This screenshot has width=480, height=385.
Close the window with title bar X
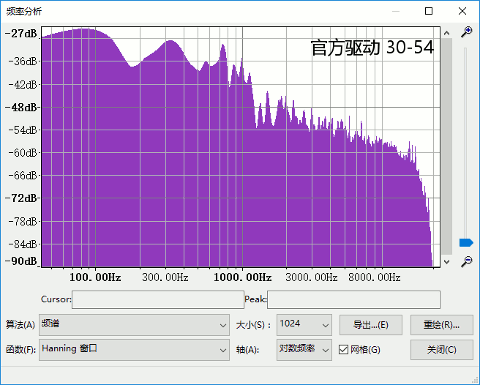462,11
